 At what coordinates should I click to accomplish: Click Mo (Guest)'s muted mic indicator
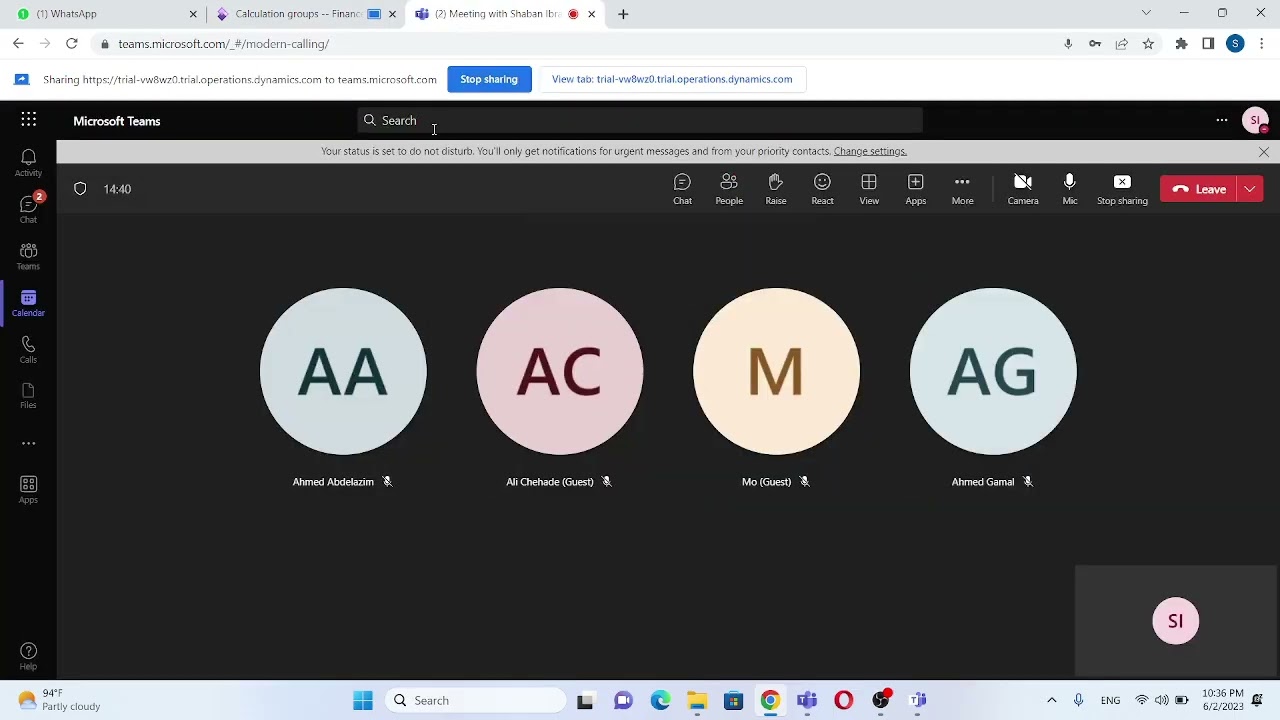(804, 482)
